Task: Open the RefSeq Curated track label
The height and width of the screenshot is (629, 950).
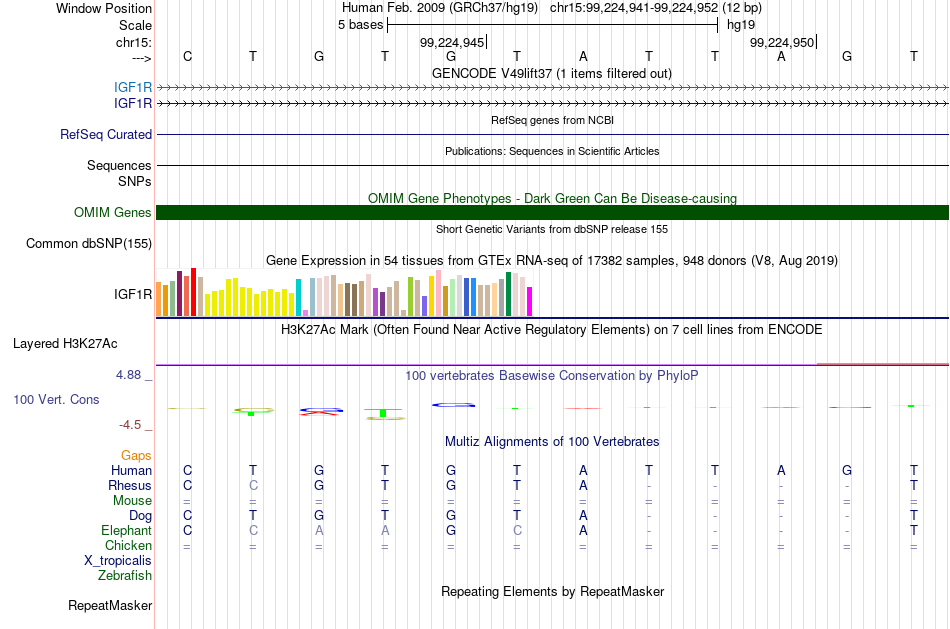Action: [x=105, y=135]
